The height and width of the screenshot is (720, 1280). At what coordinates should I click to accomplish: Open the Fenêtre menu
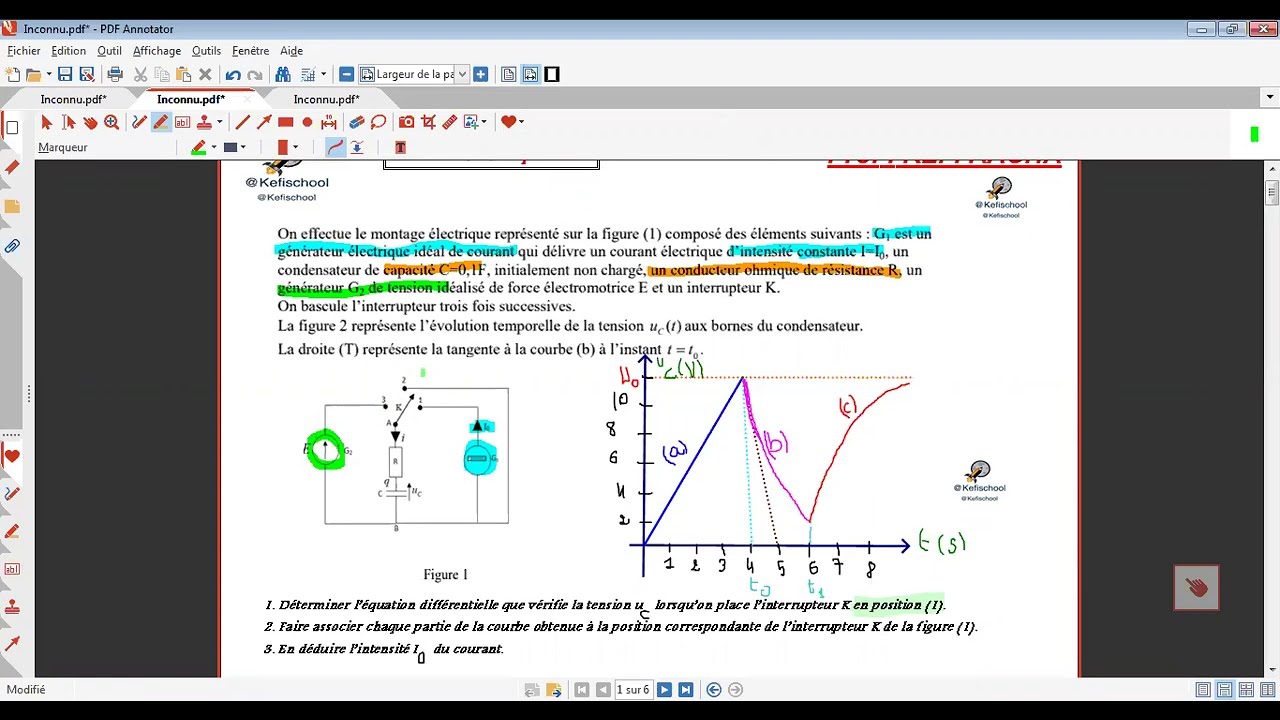click(x=250, y=51)
